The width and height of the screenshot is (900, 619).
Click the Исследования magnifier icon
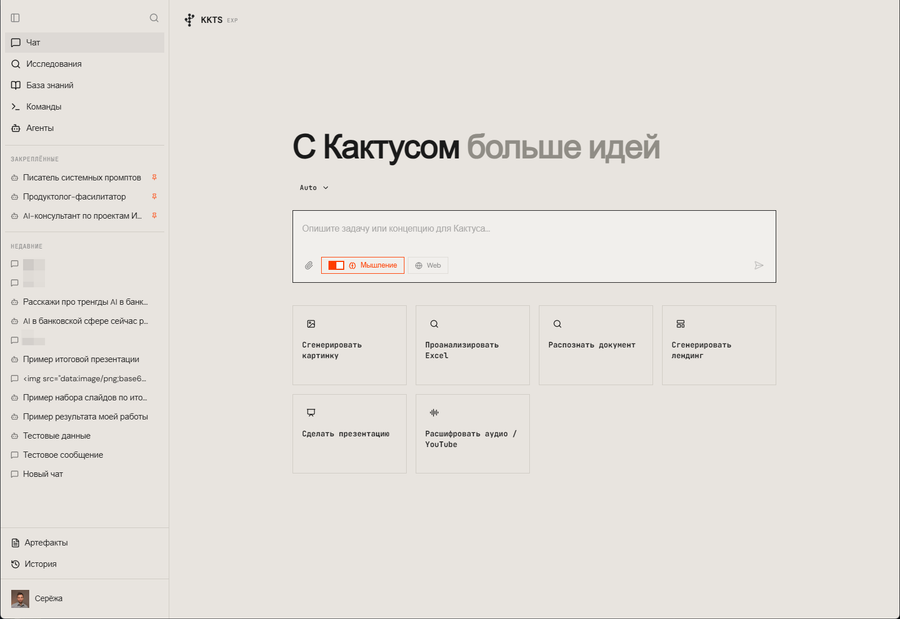coord(15,64)
